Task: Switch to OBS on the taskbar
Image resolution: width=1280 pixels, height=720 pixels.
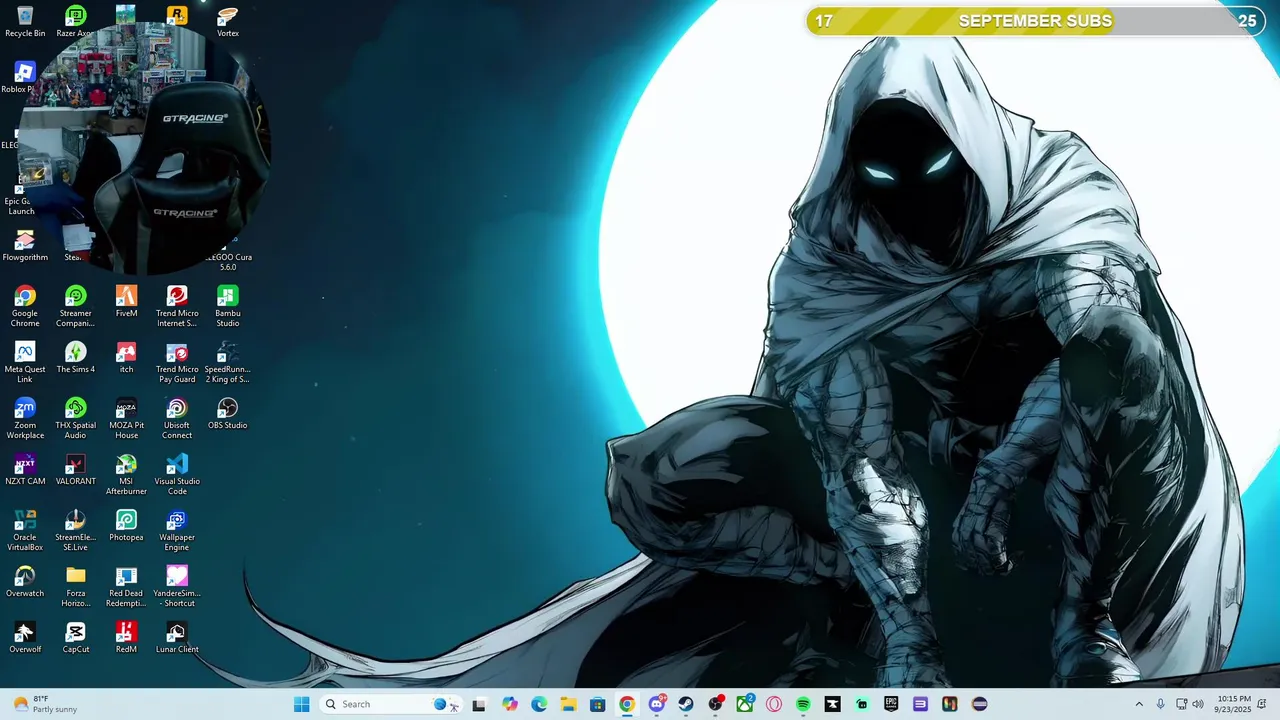Action: pos(716,704)
